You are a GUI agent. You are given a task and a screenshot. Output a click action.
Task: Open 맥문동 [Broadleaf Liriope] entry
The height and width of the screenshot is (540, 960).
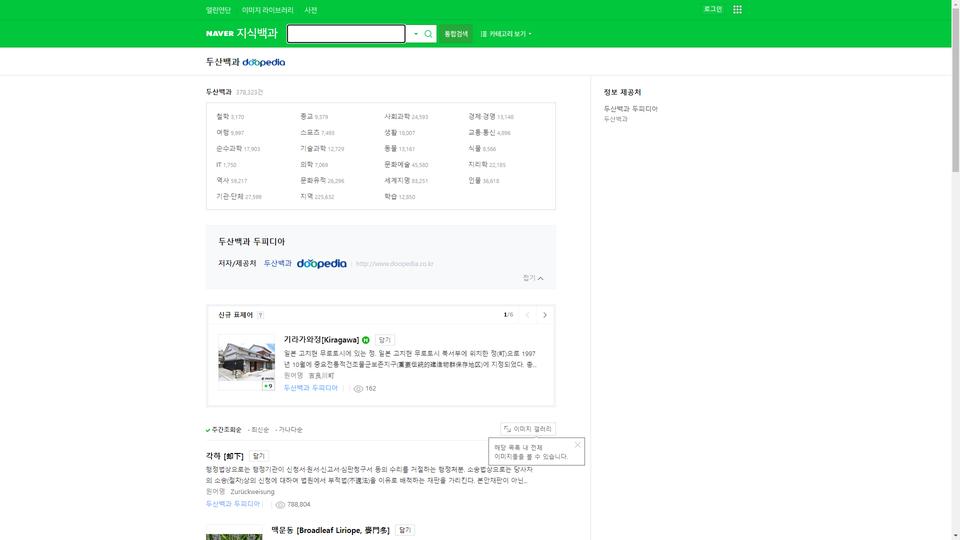click(331, 530)
